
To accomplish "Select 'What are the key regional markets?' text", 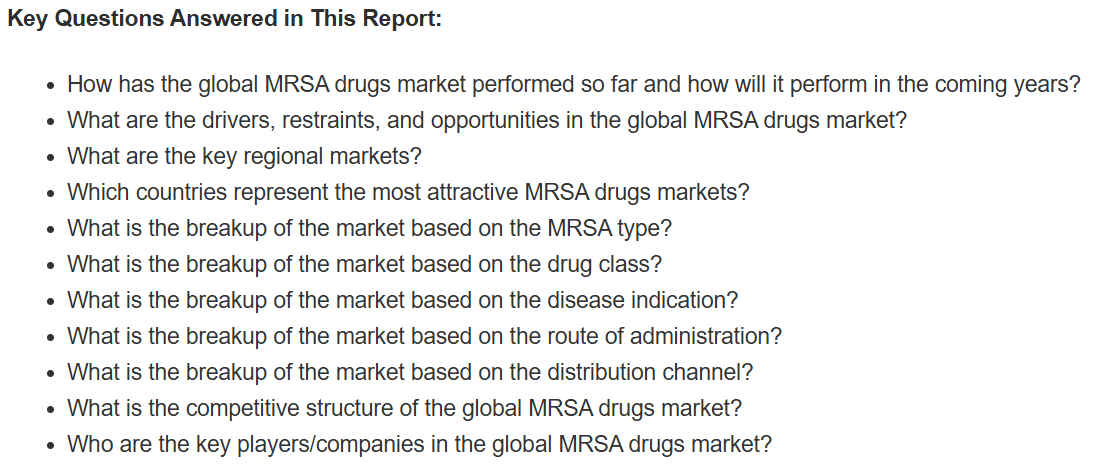I will 245,156.
